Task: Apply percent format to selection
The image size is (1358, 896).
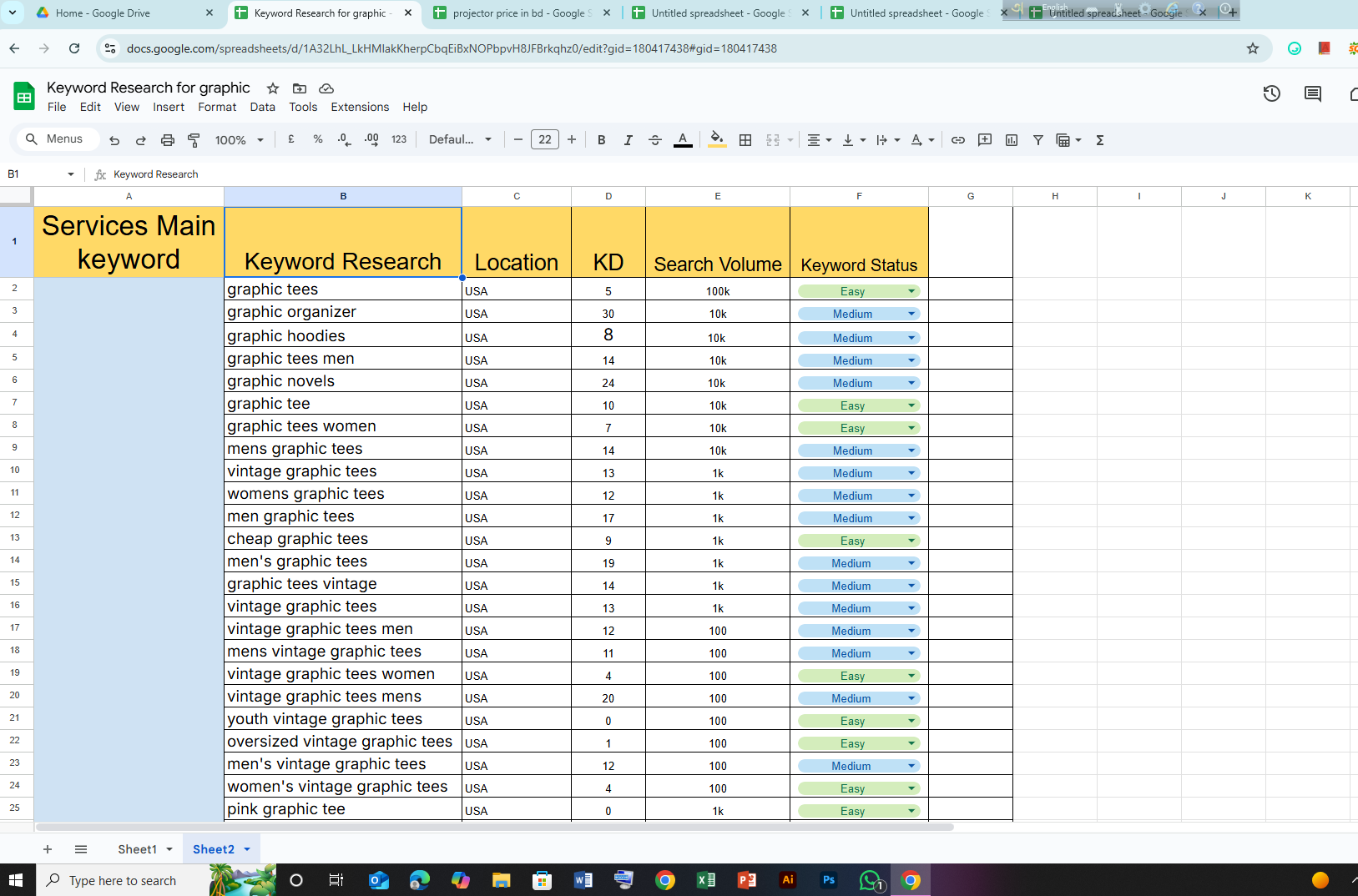Action: pyautogui.click(x=318, y=139)
